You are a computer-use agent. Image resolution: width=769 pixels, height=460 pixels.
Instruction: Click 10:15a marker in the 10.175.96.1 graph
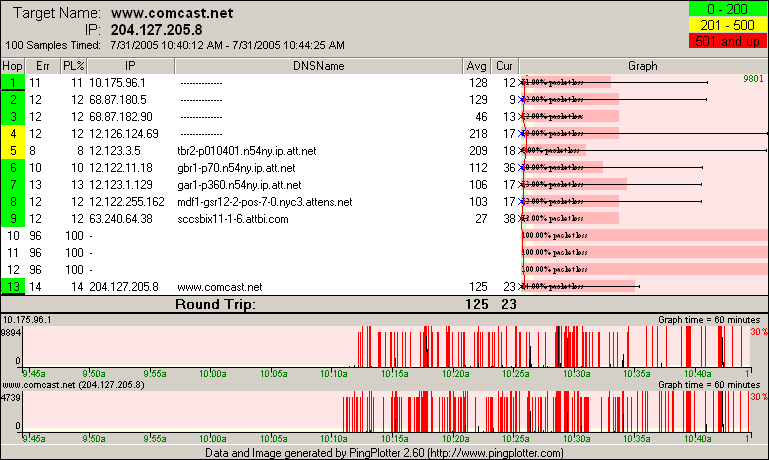coord(394,374)
